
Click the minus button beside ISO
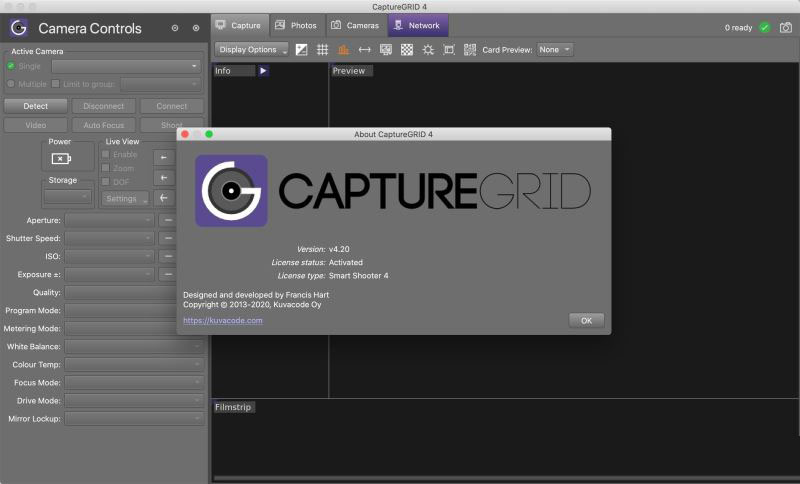tap(167, 256)
